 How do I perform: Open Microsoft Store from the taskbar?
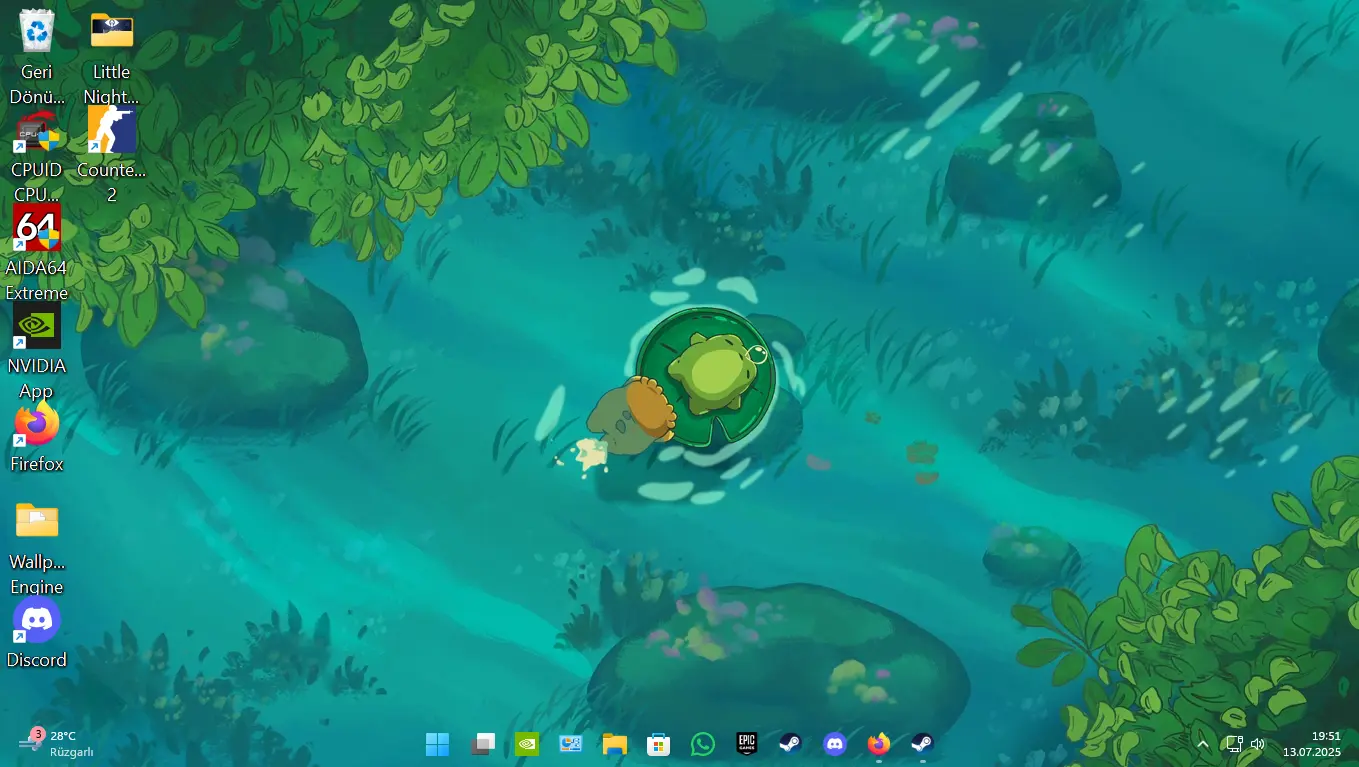[658, 744]
